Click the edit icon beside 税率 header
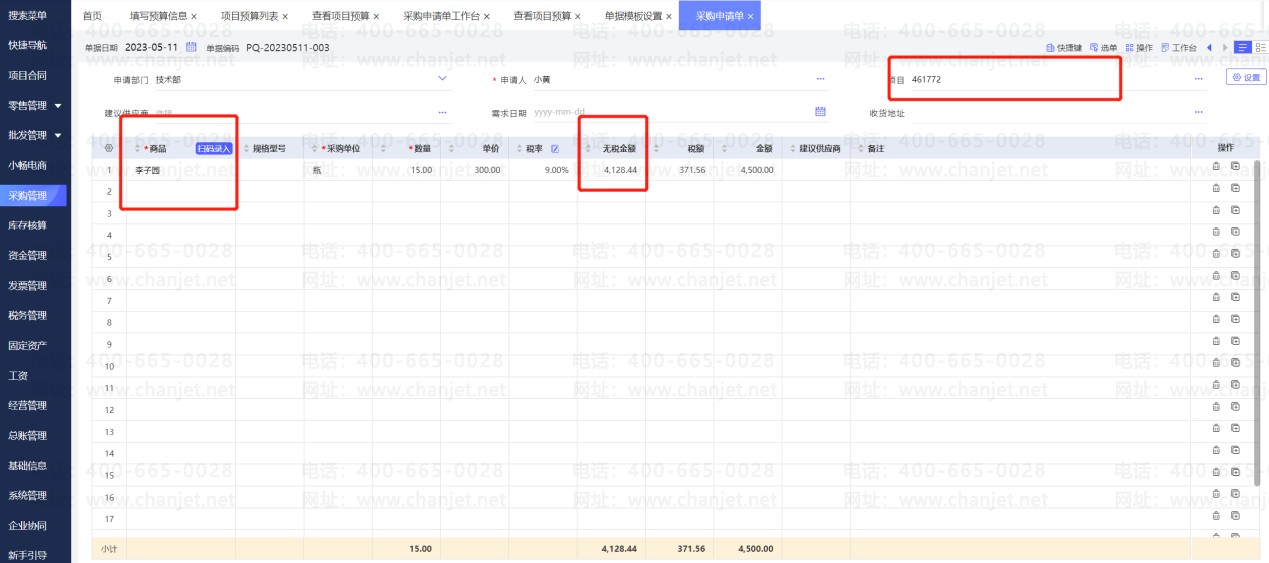 pos(555,148)
